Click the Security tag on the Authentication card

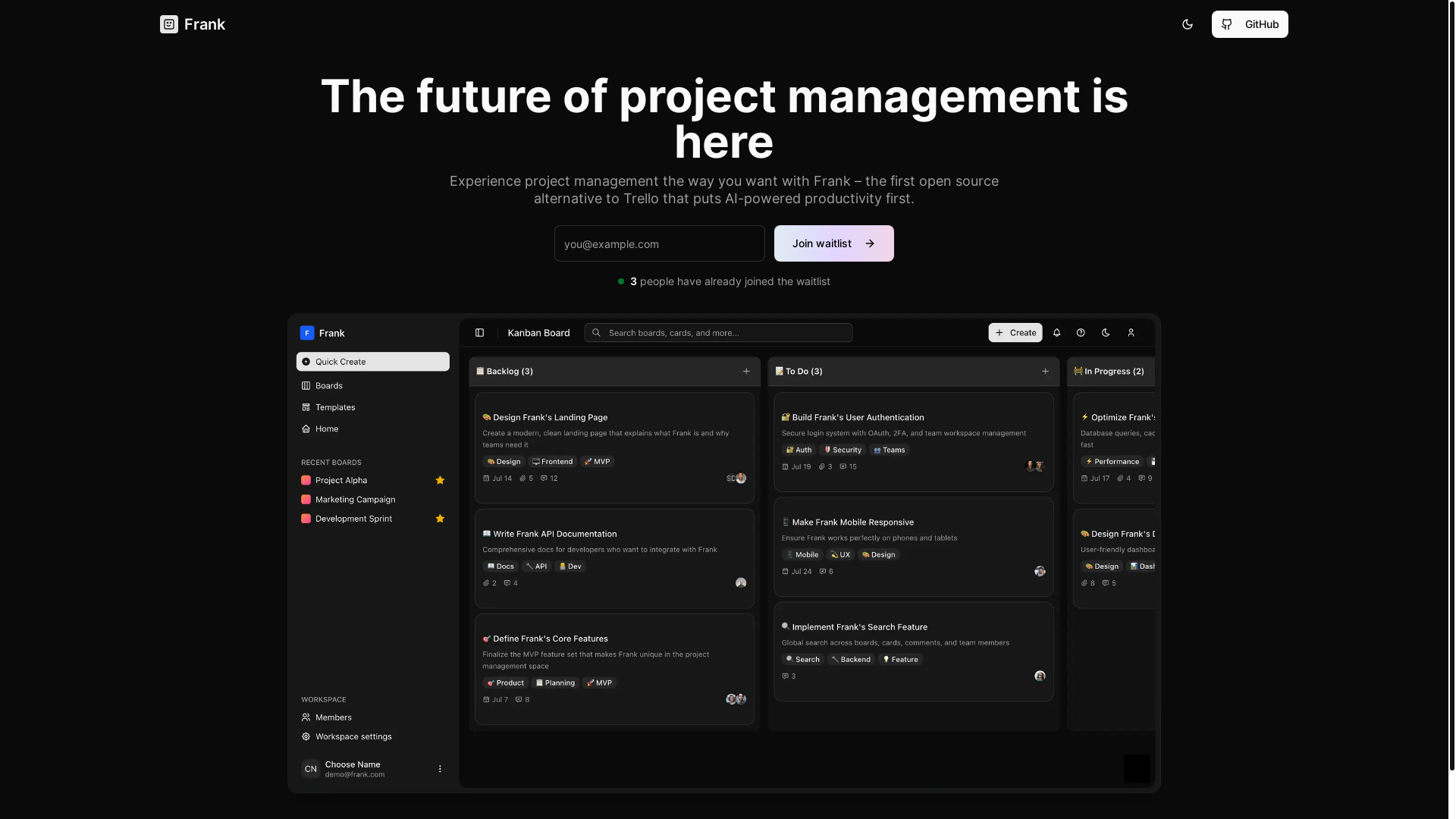(x=843, y=450)
